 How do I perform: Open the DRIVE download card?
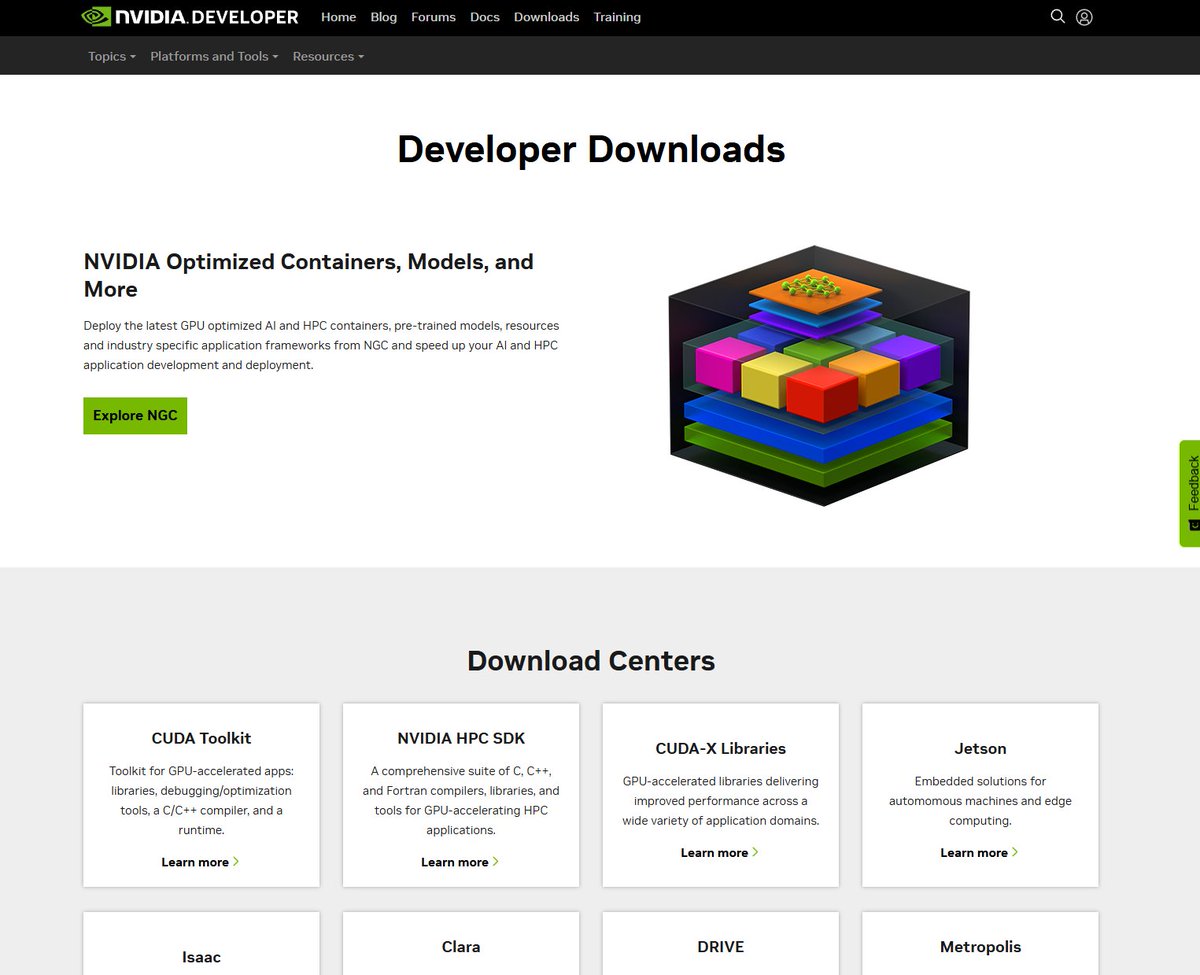[721, 943]
